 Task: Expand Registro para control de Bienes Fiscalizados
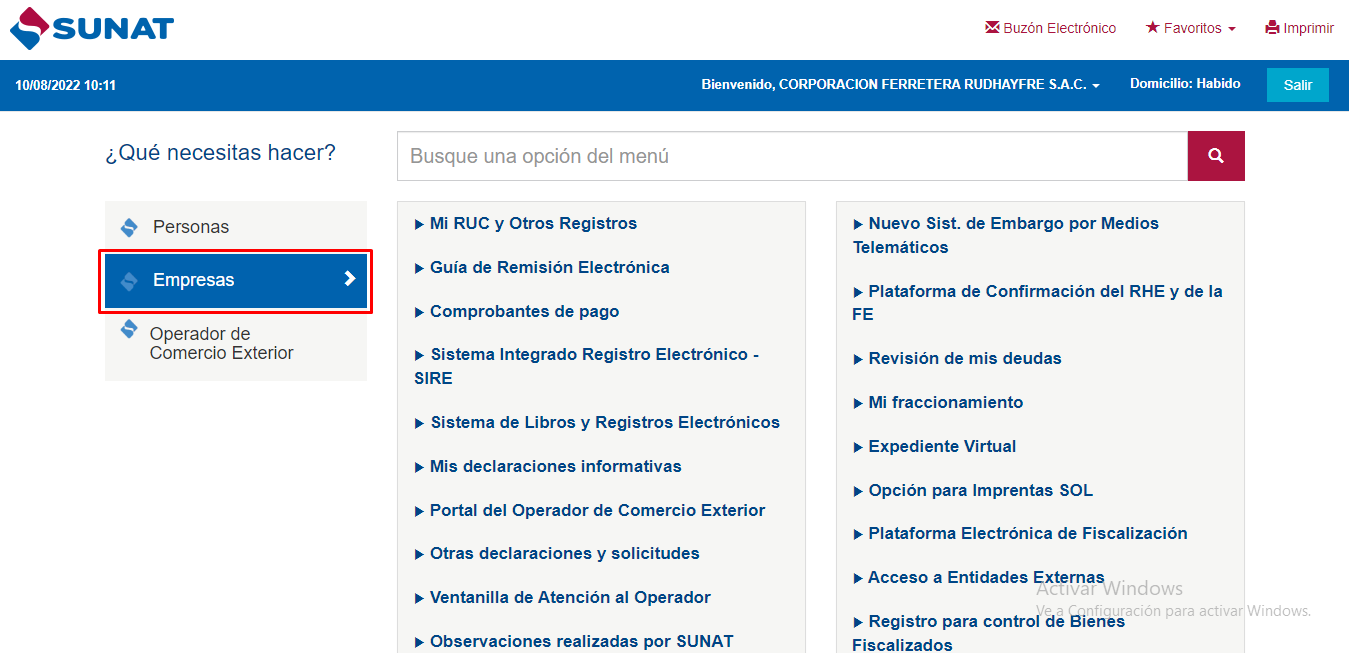(989, 633)
